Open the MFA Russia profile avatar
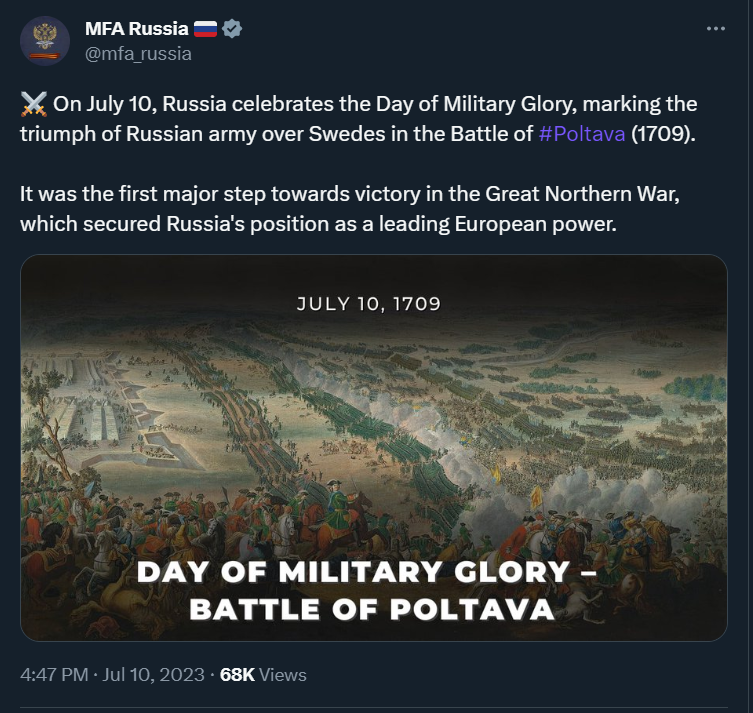 45,41
